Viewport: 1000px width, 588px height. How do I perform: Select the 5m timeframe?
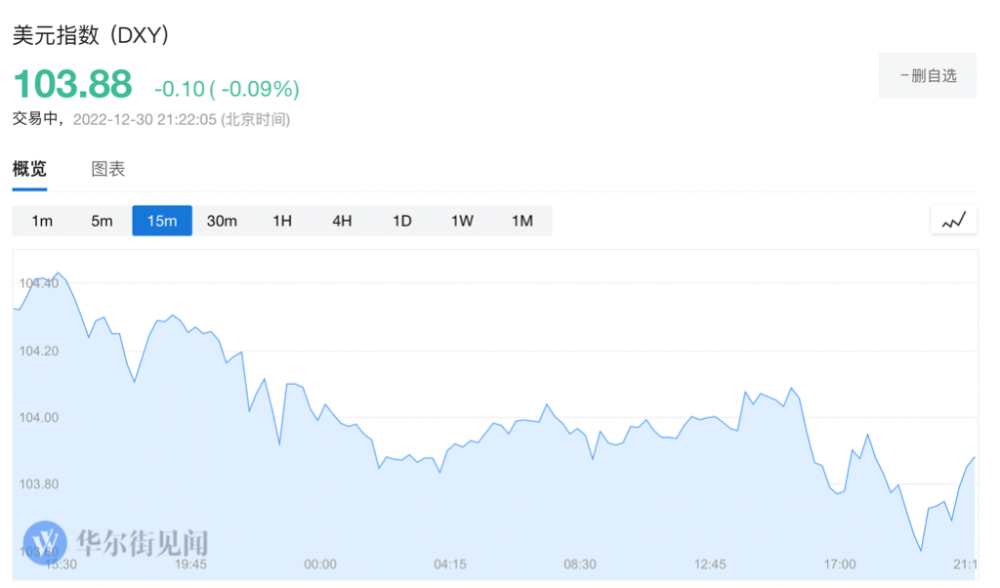102,221
